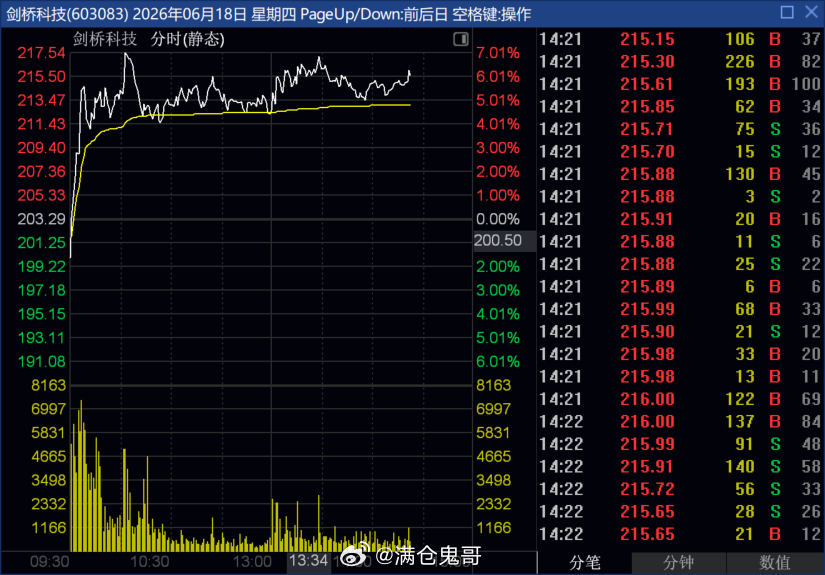
Task: Switch to the 分笔 tab
Action: 585,563
